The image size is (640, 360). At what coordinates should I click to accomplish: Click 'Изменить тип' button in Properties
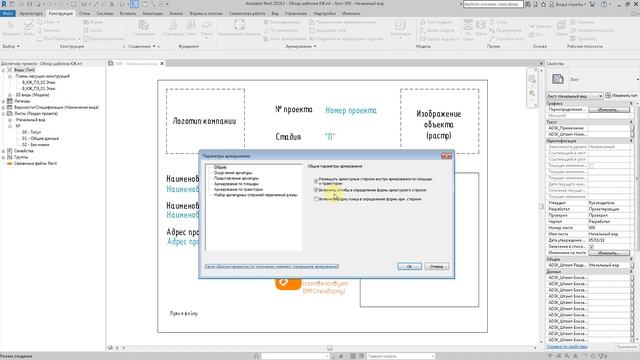[x=621, y=96]
